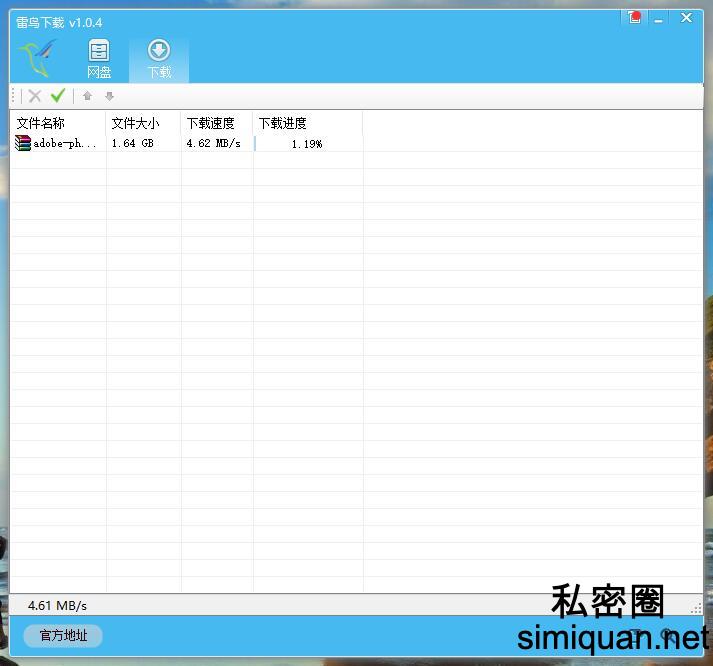Minimize the 雷鸟下载 window
713x666 pixels.
661,18
